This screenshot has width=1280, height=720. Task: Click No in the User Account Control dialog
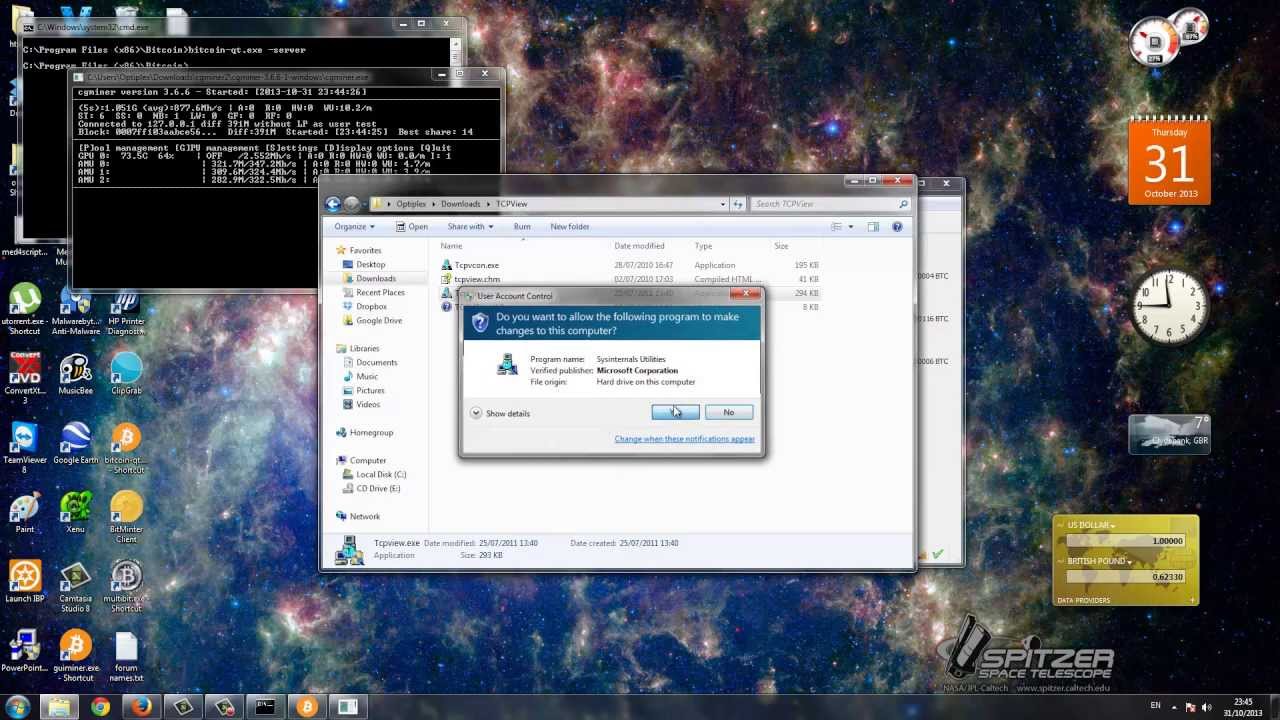pyautogui.click(x=728, y=412)
